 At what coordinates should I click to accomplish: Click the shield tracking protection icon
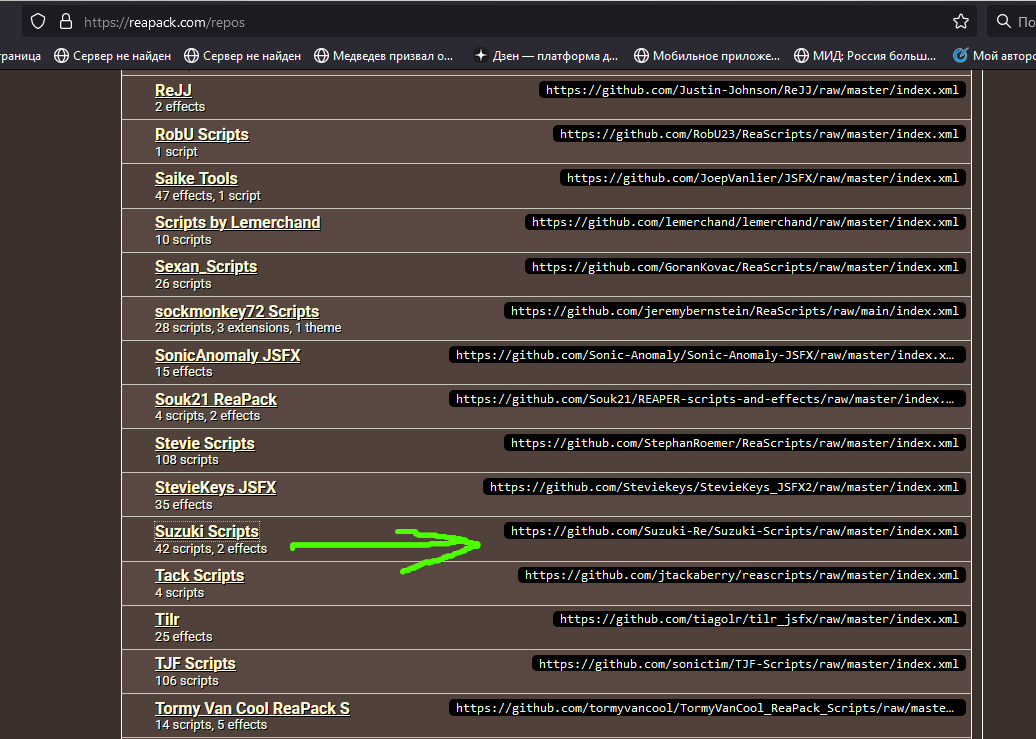click(38, 22)
